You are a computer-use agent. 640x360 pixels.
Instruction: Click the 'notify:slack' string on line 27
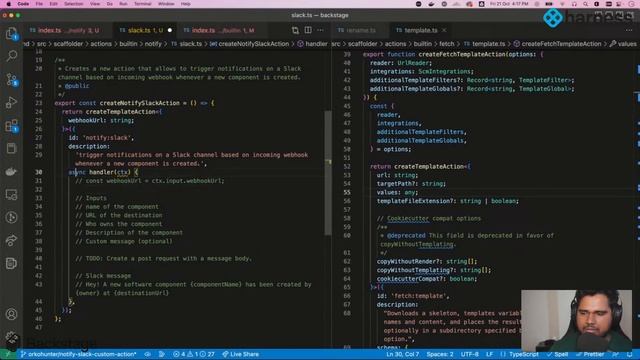[108, 138]
